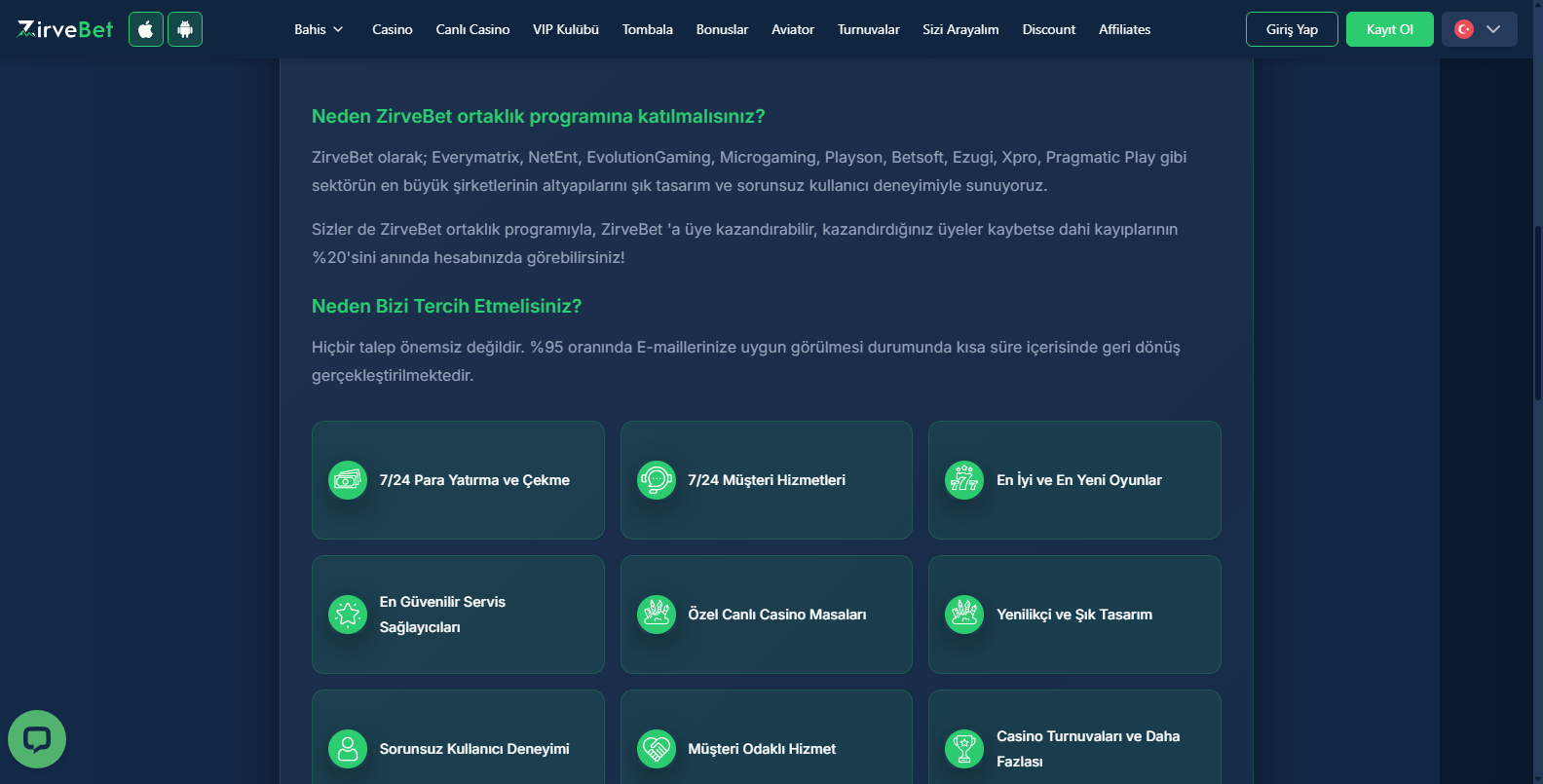
Task: Open the Apple iOS app download icon
Action: [146, 29]
